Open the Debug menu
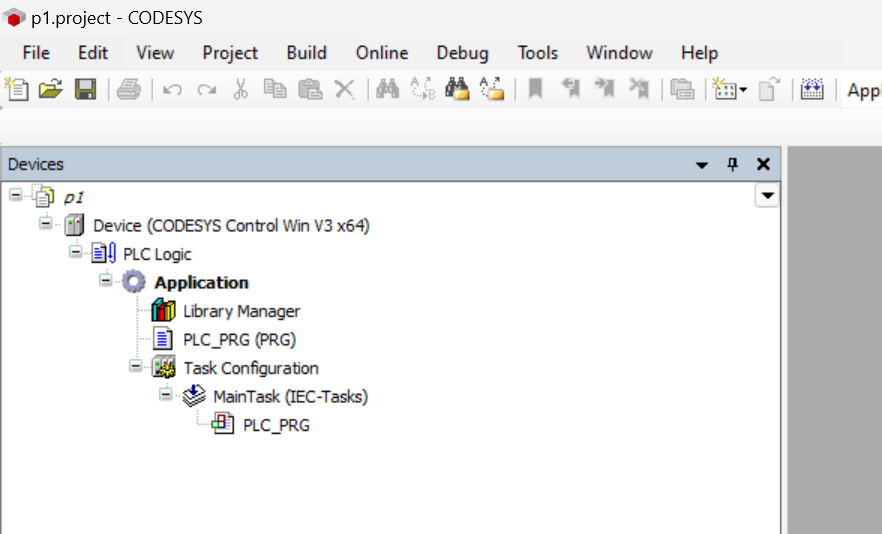The height and width of the screenshot is (534, 882). (462, 53)
